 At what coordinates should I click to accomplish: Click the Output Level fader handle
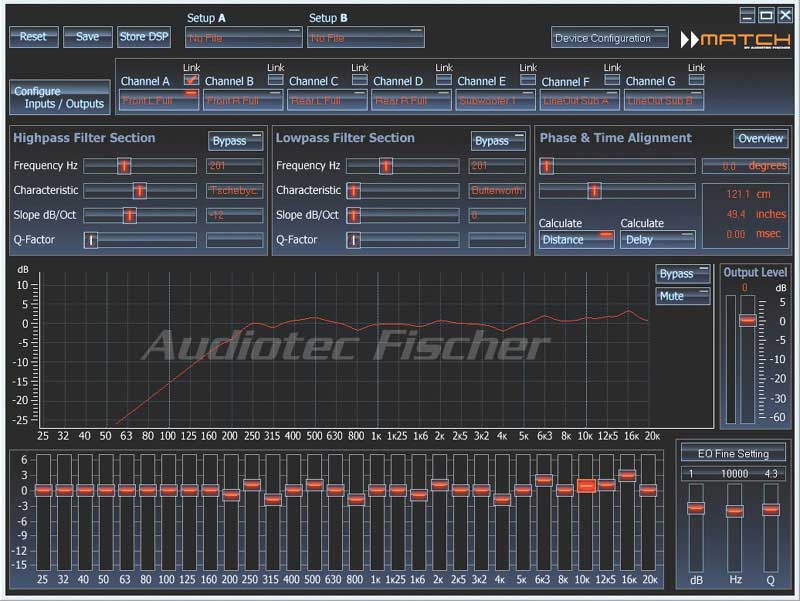(748, 320)
